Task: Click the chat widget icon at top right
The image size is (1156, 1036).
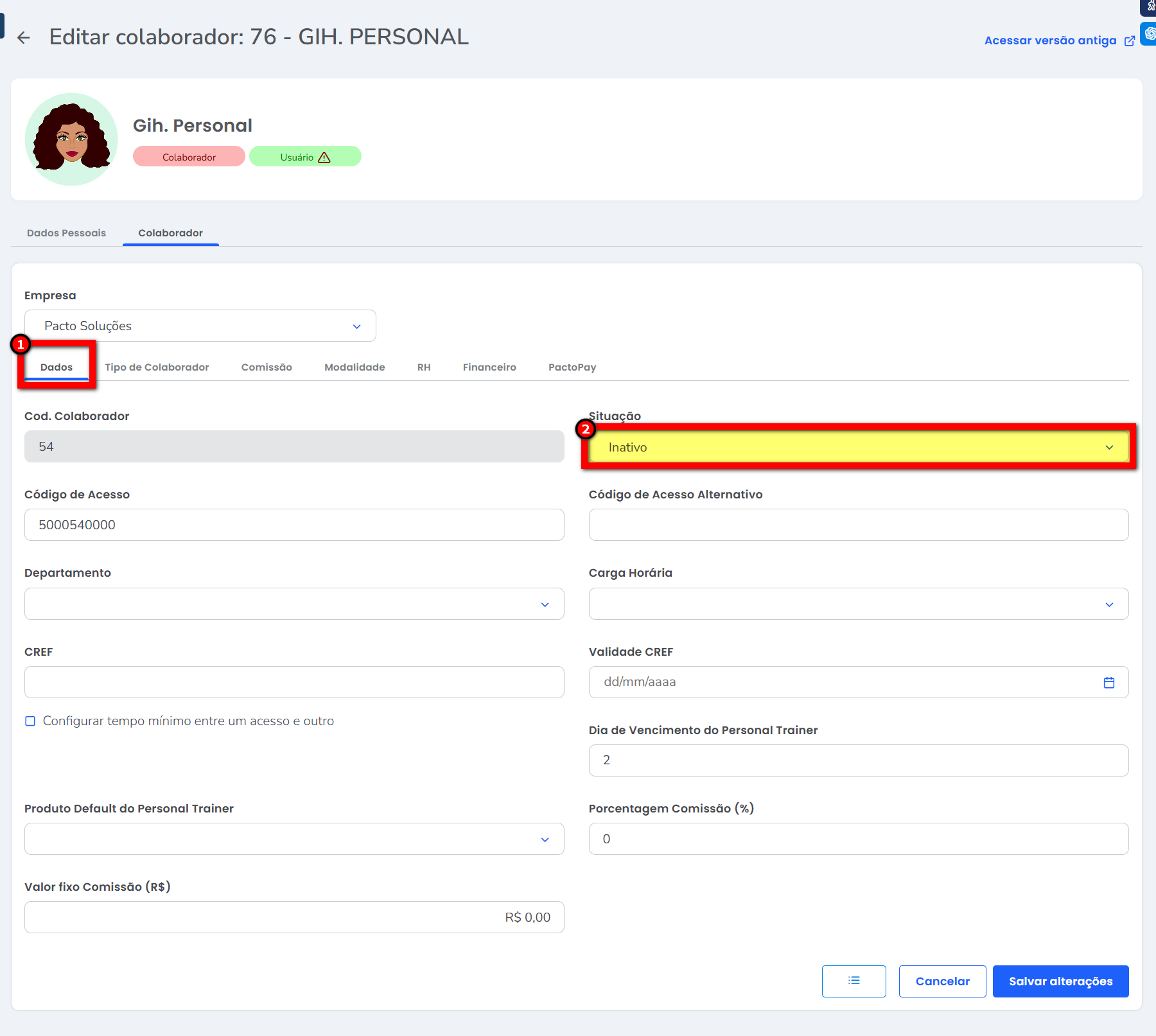Action: pyautogui.click(x=1149, y=33)
